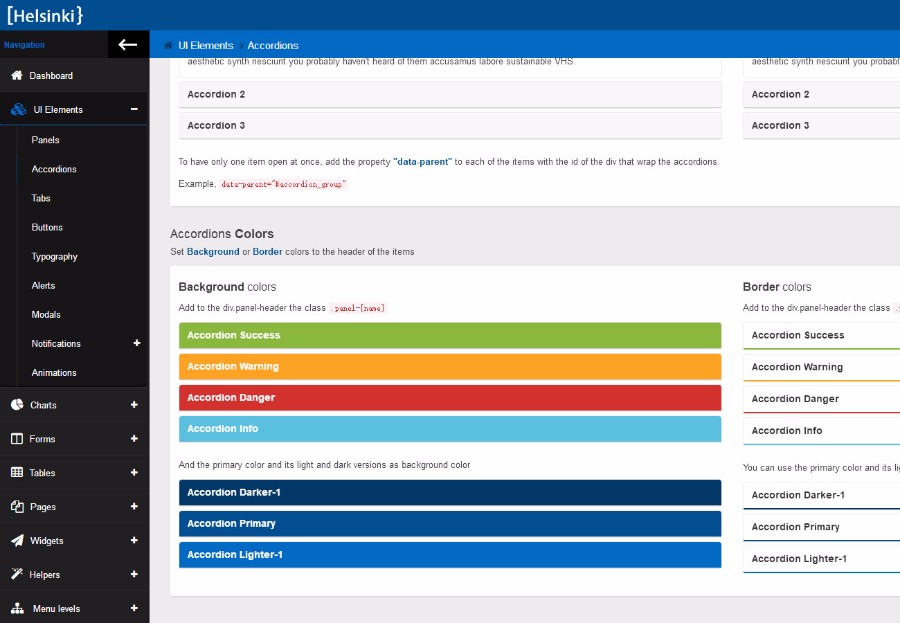Click the Charts pie icon
The width and height of the screenshot is (900, 623).
tap(17, 405)
